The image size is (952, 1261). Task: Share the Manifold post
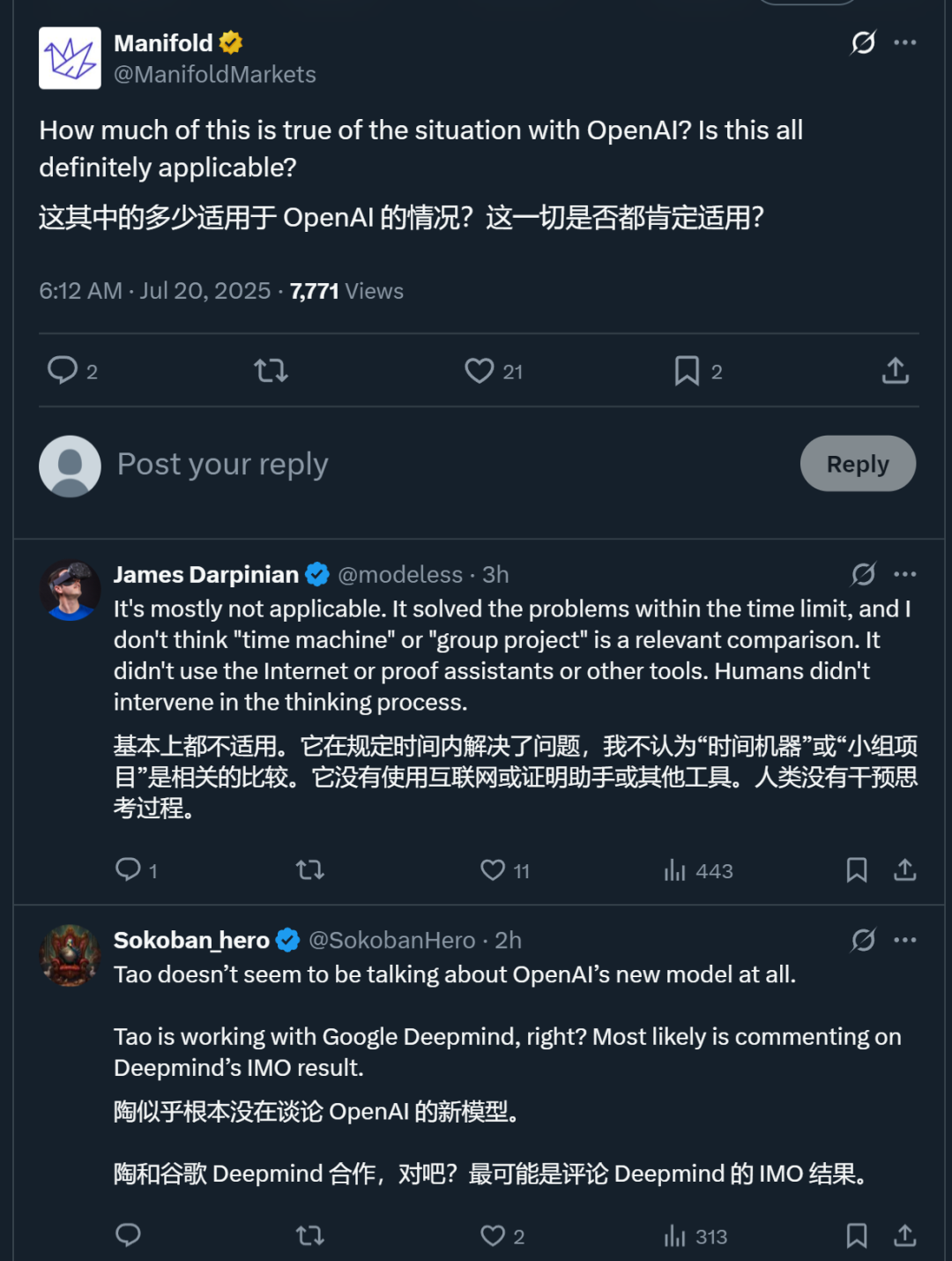click(x=895, y=370)
